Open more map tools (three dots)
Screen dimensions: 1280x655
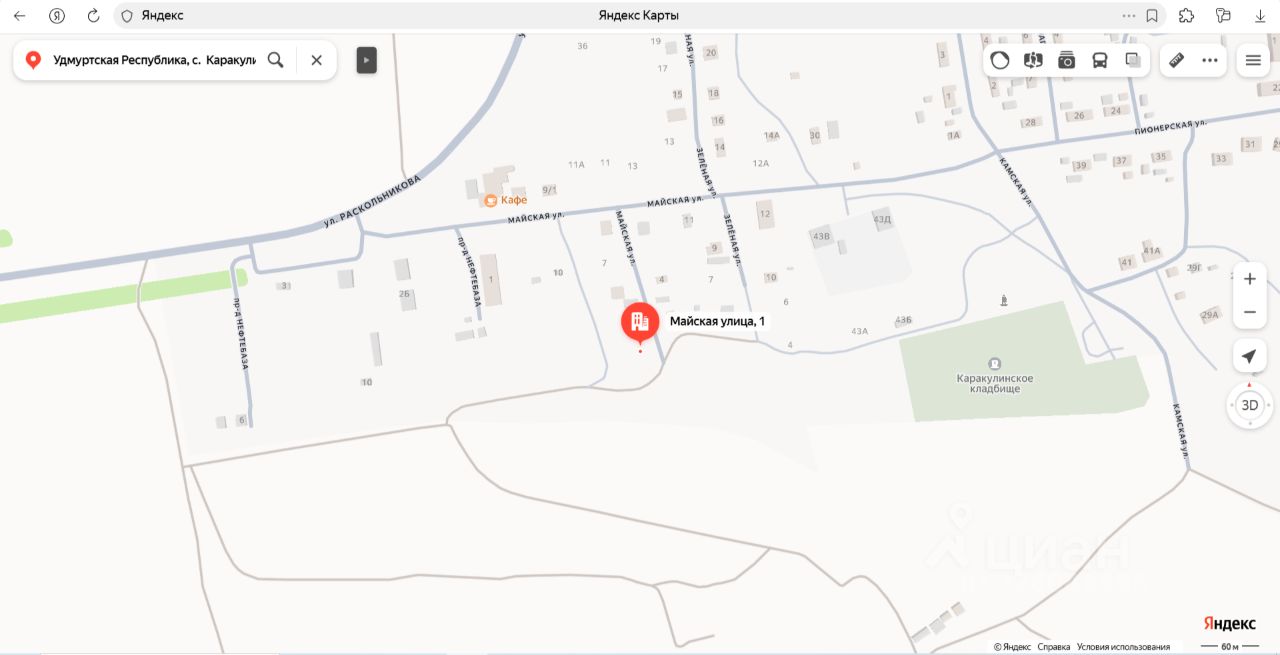coord(1210,60)
